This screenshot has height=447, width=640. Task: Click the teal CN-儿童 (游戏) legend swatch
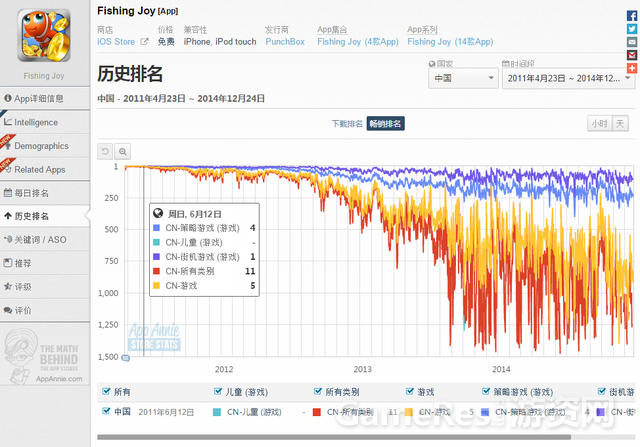pyautogui.click(x=217, y=412)
